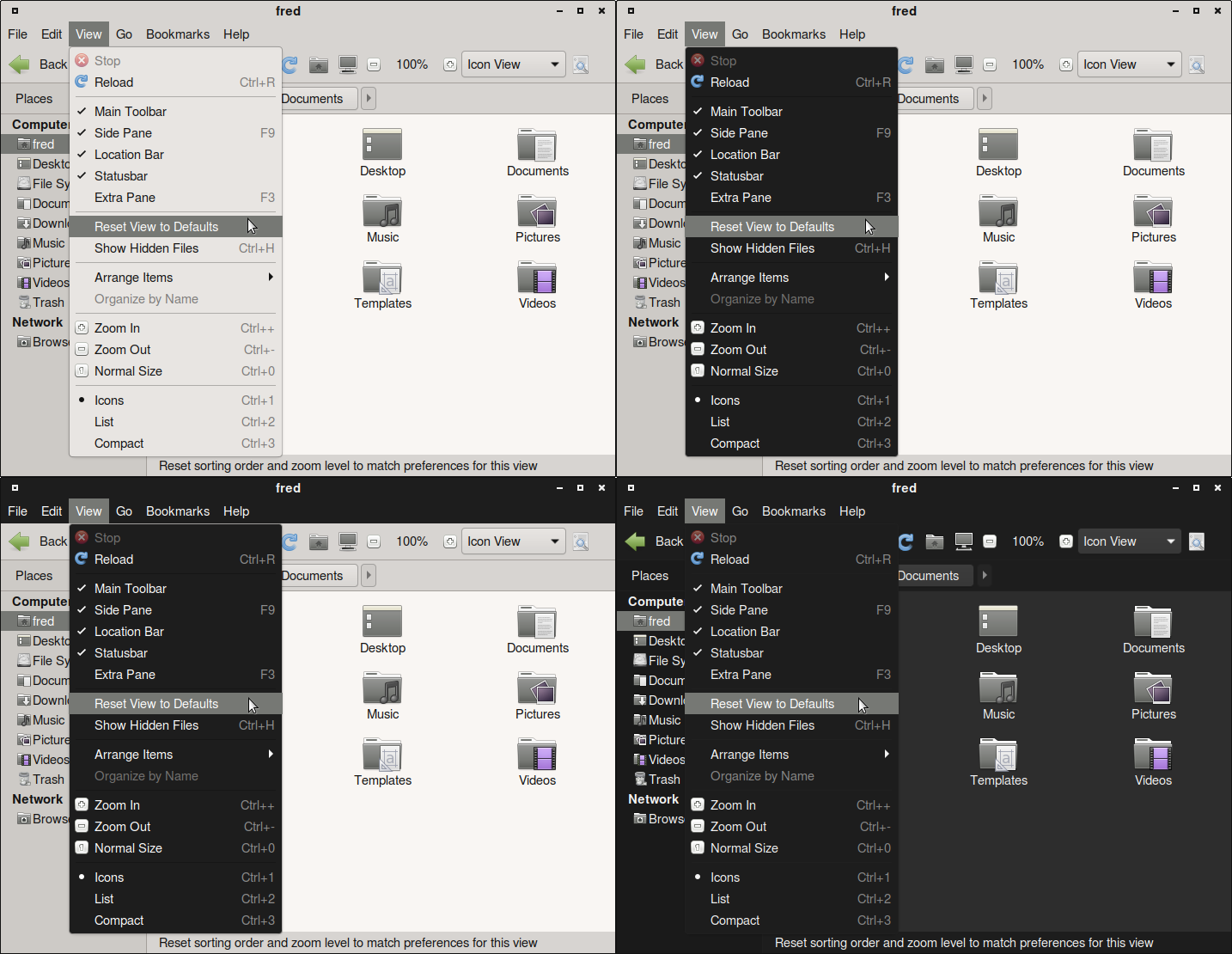Toggle Main Toolbar in top-left window View menu

tap(175, 112)
